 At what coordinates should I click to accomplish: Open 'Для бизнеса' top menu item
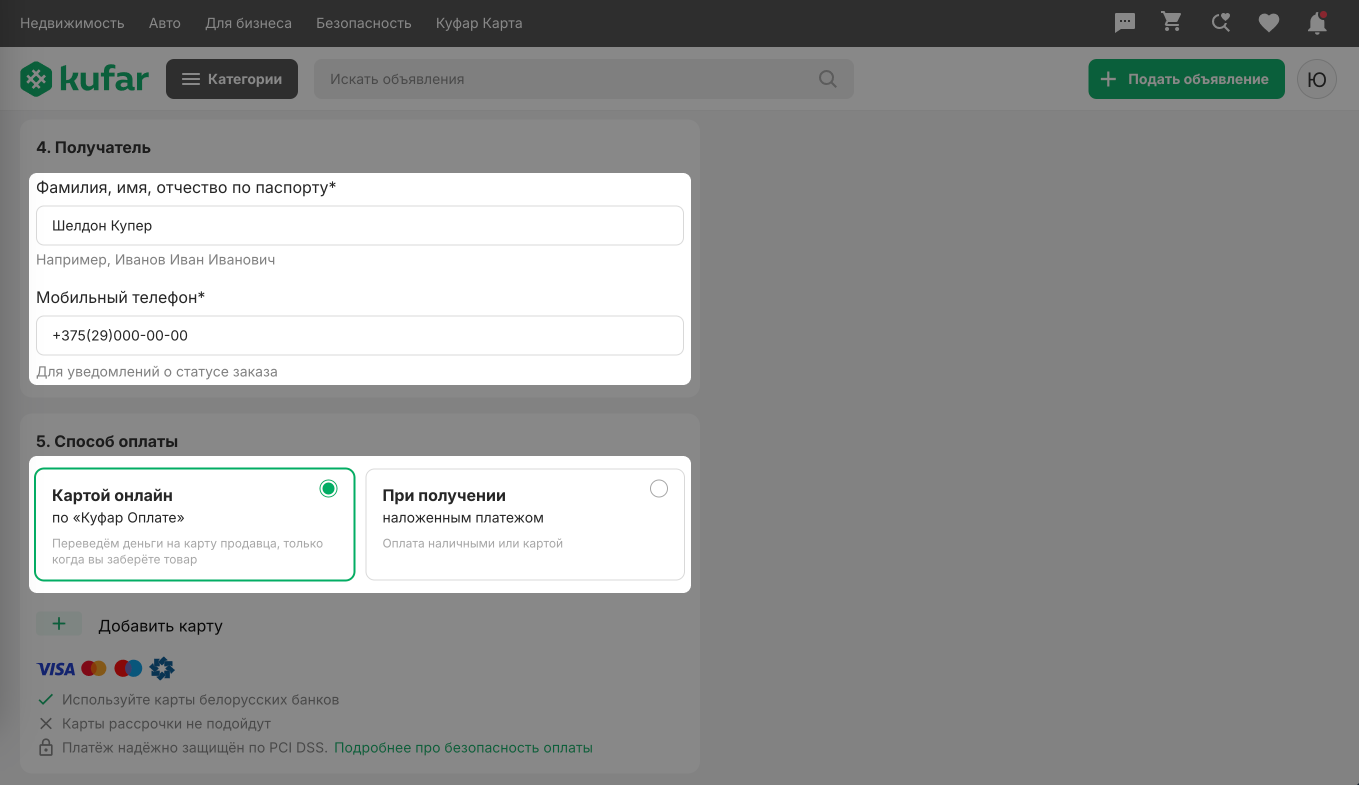(249, 23)
